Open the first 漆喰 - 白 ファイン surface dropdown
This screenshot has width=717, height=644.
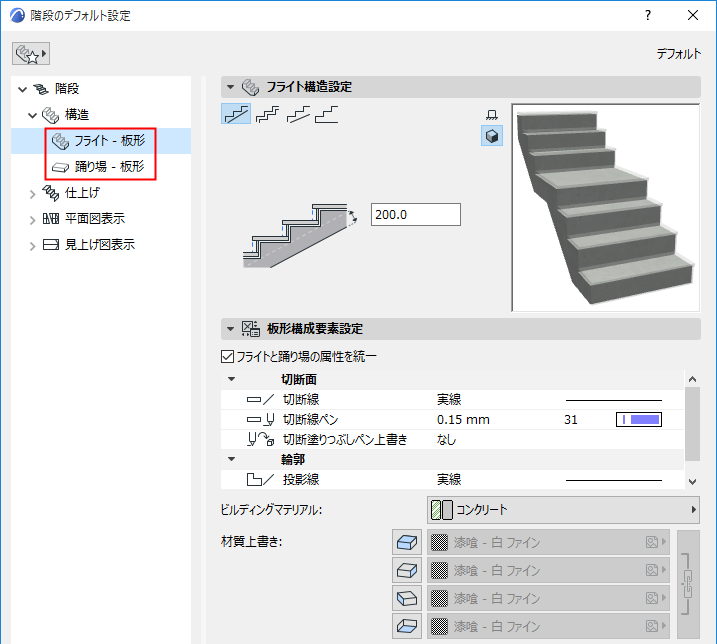(548, 542)
